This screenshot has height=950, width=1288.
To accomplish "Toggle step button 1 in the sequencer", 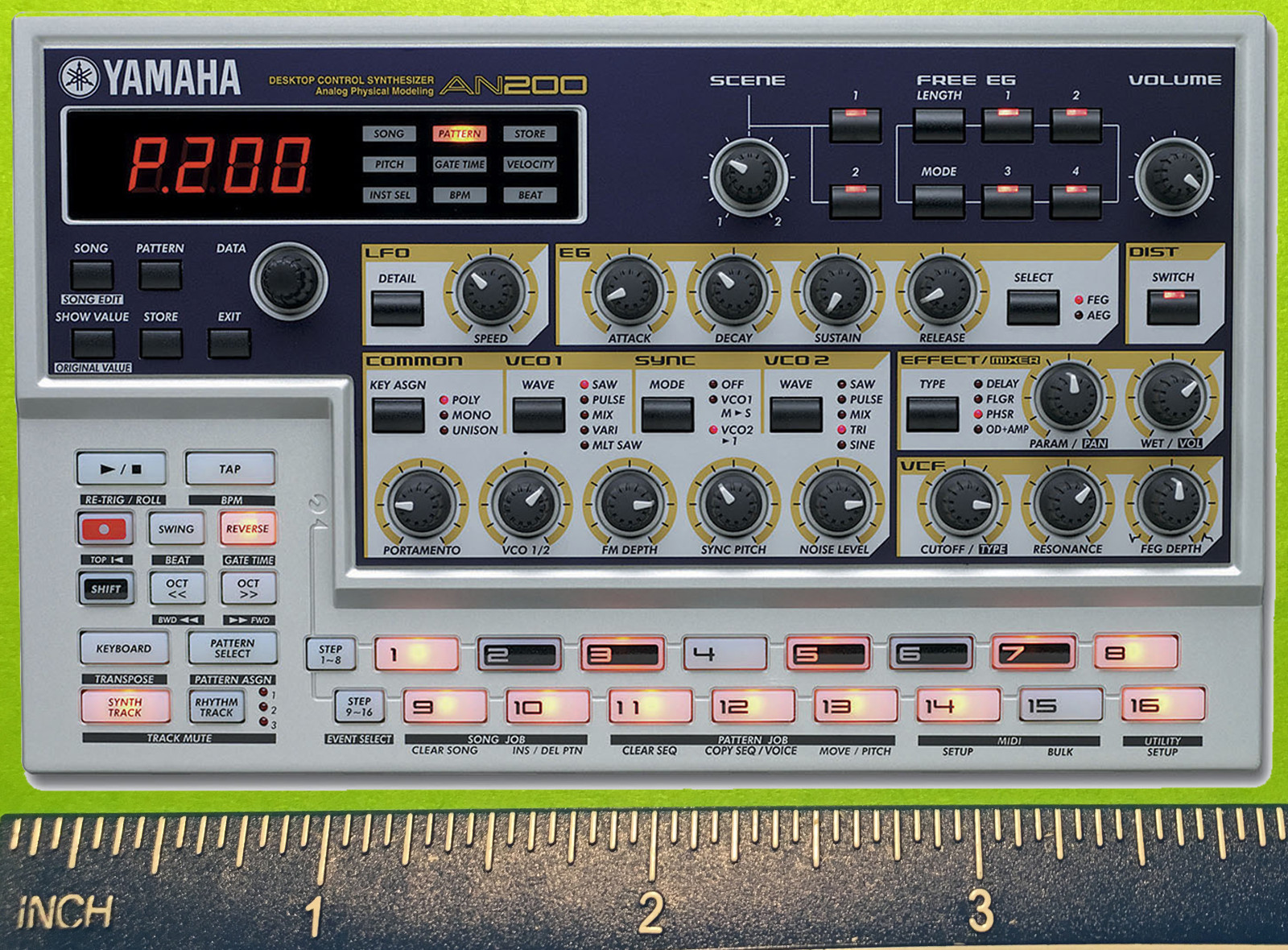I will point(416,654).
